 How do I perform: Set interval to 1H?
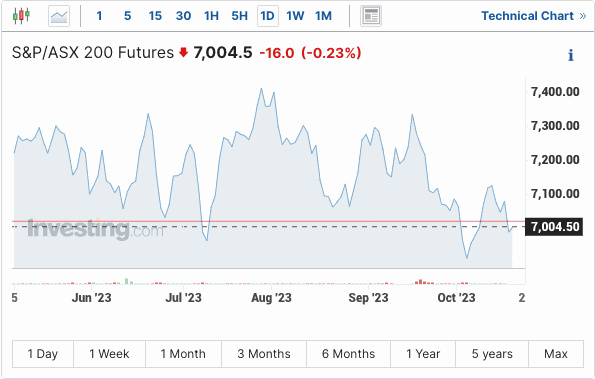coord(211,16)
